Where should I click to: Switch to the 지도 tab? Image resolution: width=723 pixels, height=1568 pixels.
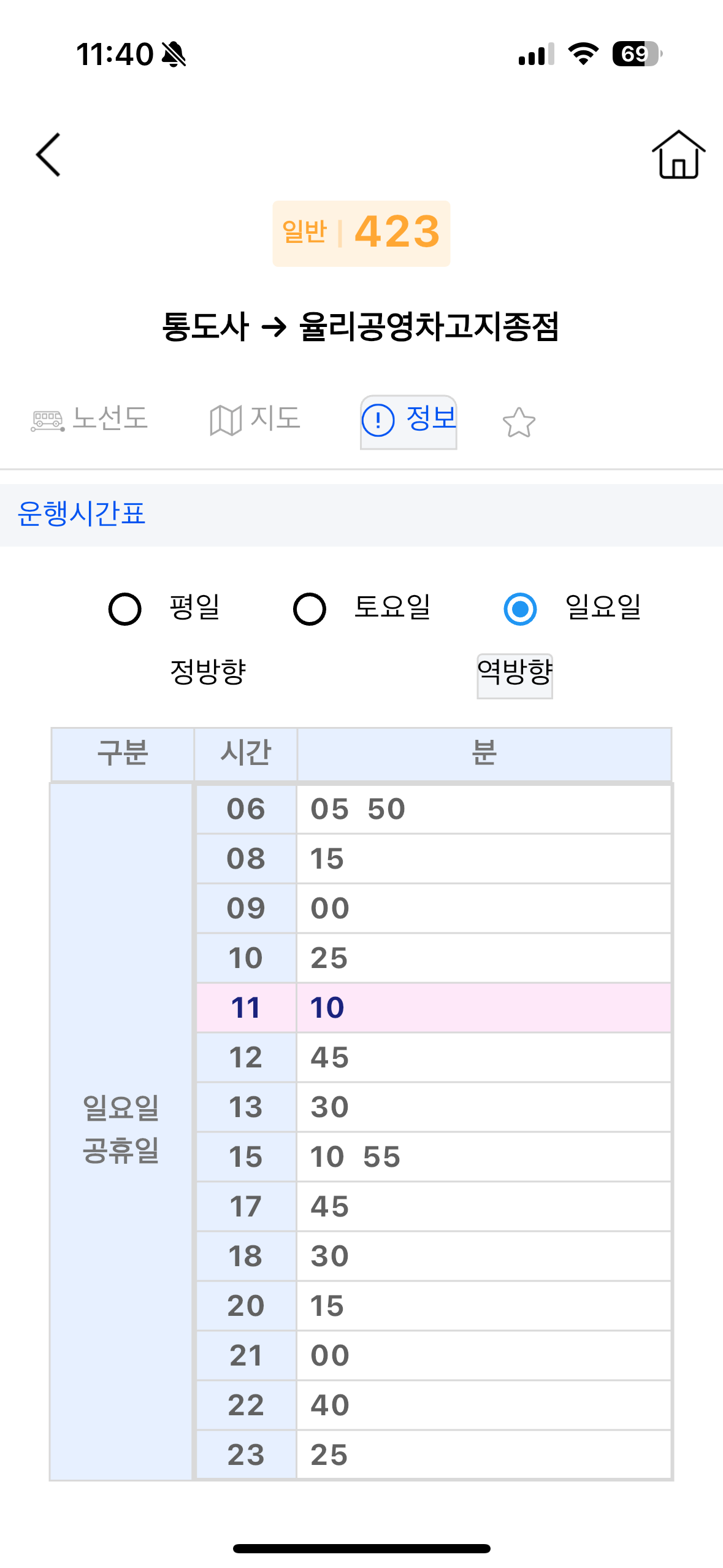pos(255,420)
